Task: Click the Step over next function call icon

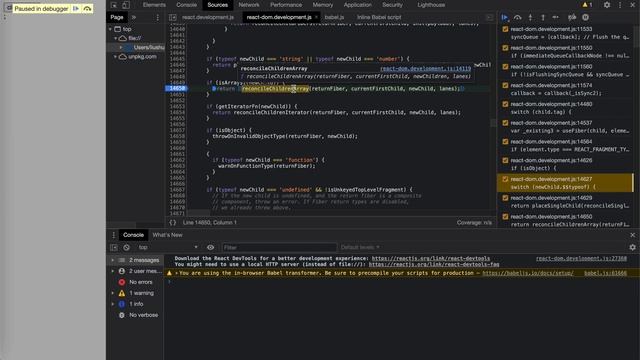Action: point(518,17)
